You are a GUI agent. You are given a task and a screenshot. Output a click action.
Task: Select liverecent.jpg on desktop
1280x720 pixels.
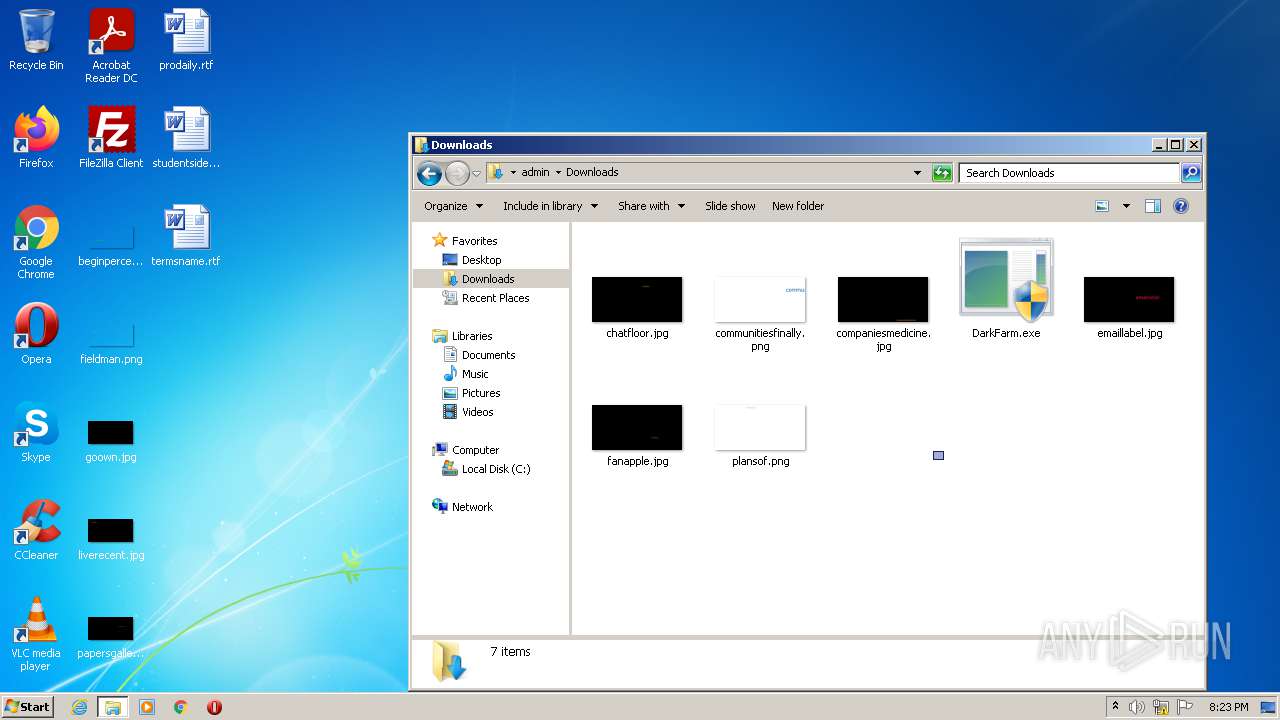111,539
